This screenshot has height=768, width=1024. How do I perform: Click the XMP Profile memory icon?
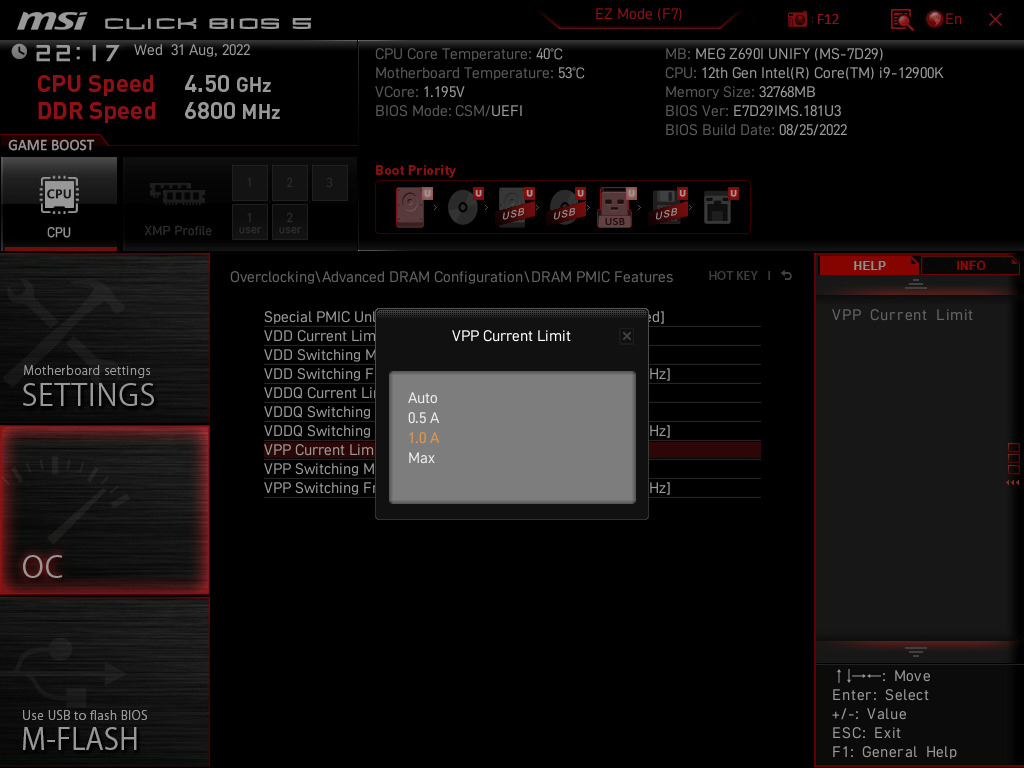pyautogui.click(x=178, y=194)
